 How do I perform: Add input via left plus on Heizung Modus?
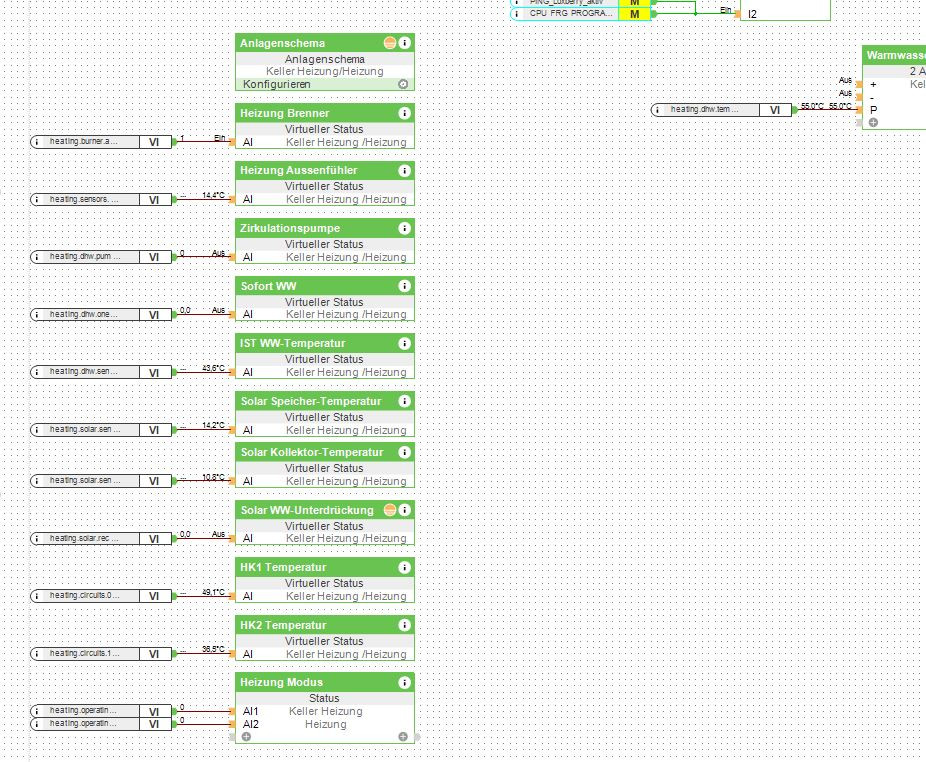coord(246,737)
